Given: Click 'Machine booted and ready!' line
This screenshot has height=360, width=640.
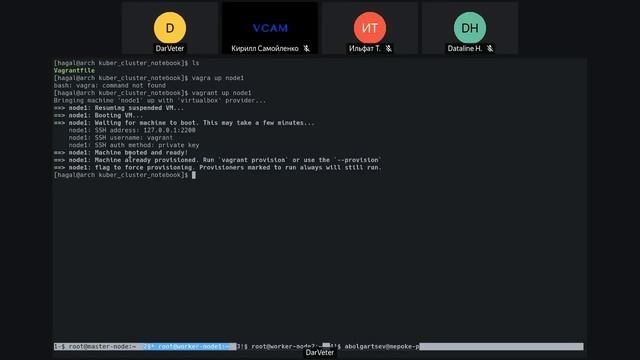Looking at the screenshot, I should [121, 153].
